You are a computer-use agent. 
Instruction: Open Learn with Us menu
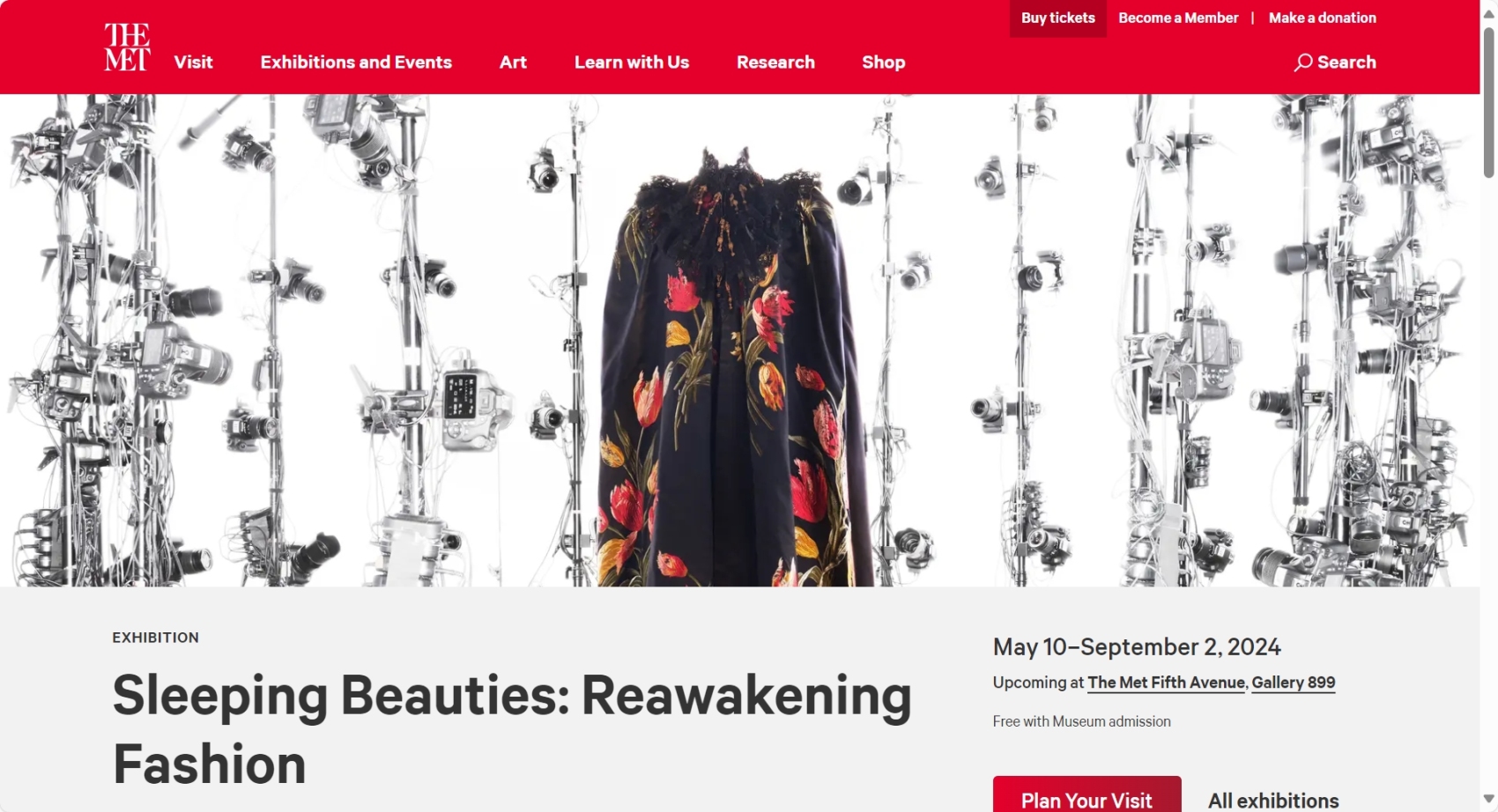[x=632, y=63]
